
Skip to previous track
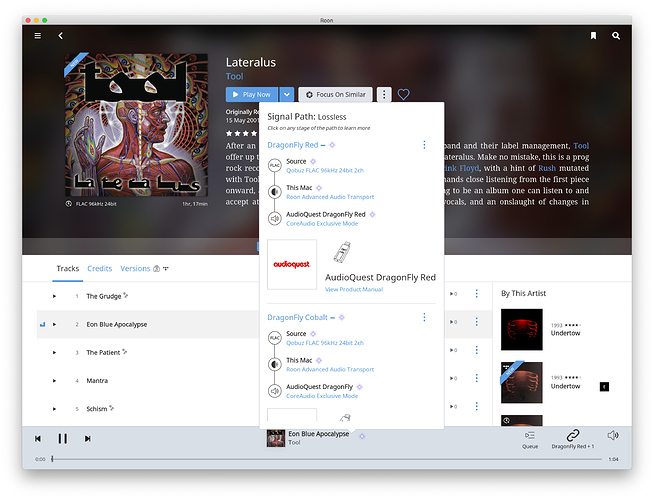point(38,439)
